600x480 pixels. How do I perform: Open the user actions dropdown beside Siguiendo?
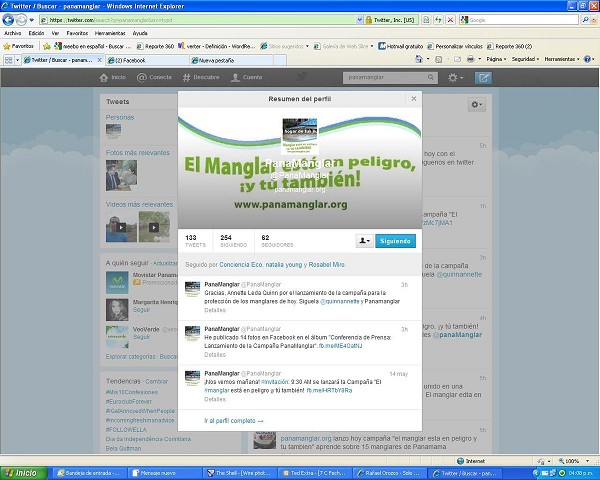(x=364, y=240)
